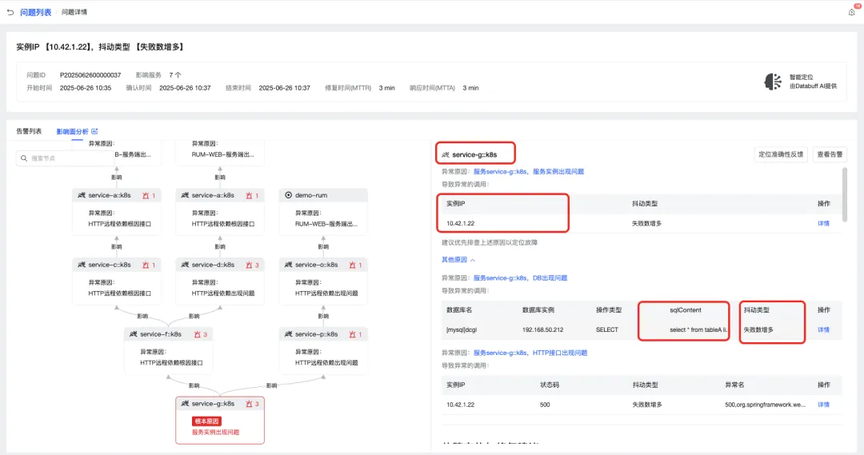The height and width of the screenshot is (455, 864).
Task: Click the alarm icon on service-p::k8s node
Action: tap(353, 334)
